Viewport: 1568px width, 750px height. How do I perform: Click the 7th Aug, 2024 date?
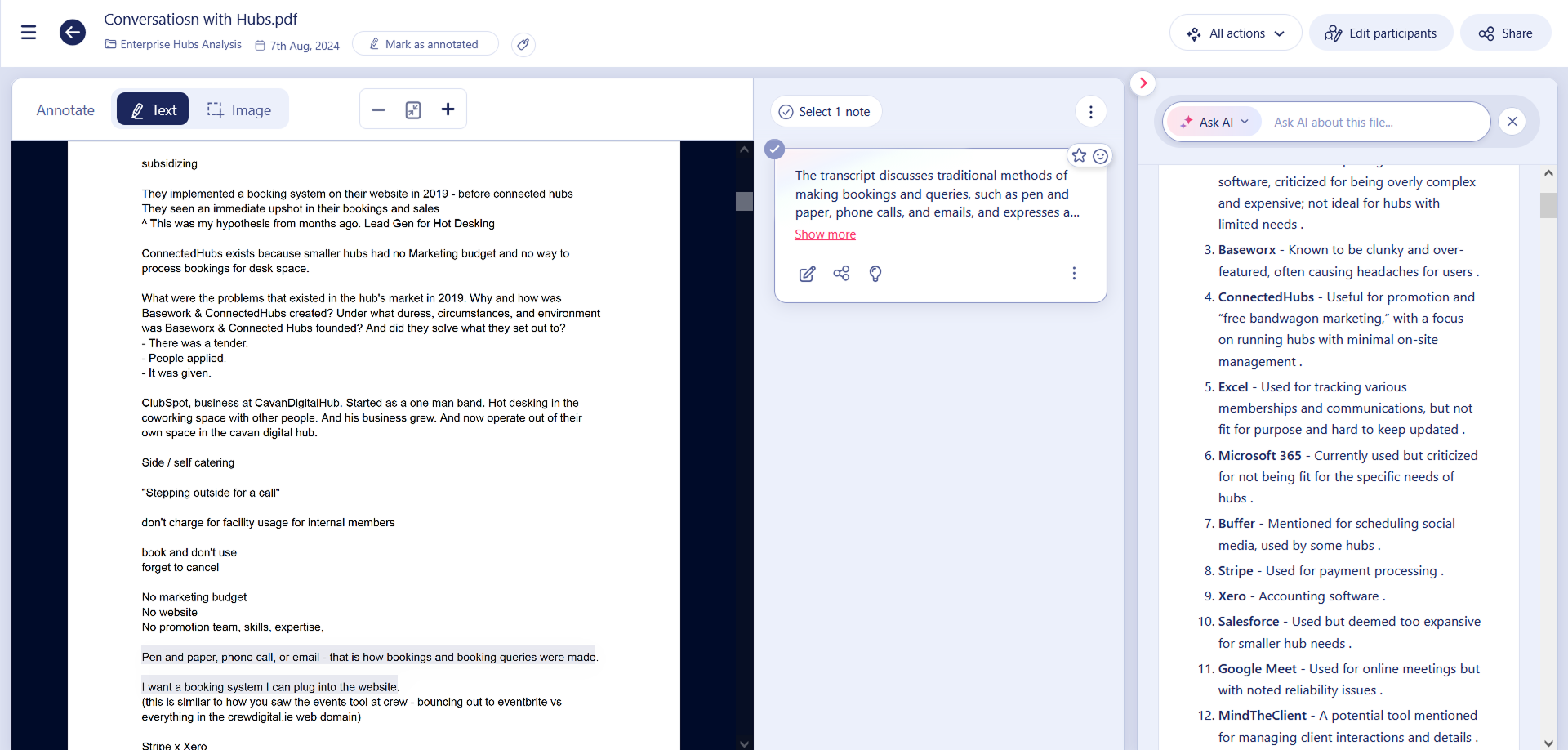click(x=297, y=46)
